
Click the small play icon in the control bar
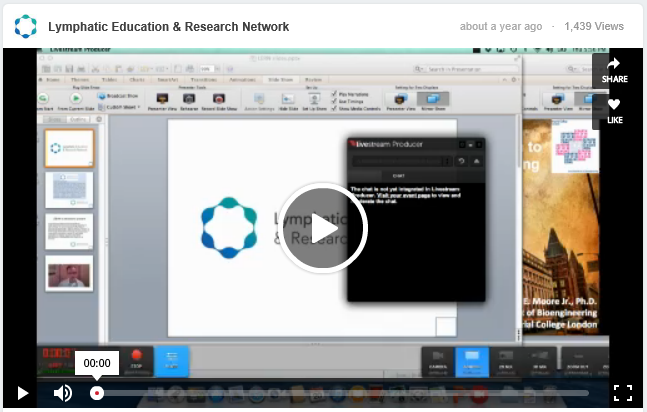[x=23, y=393]
